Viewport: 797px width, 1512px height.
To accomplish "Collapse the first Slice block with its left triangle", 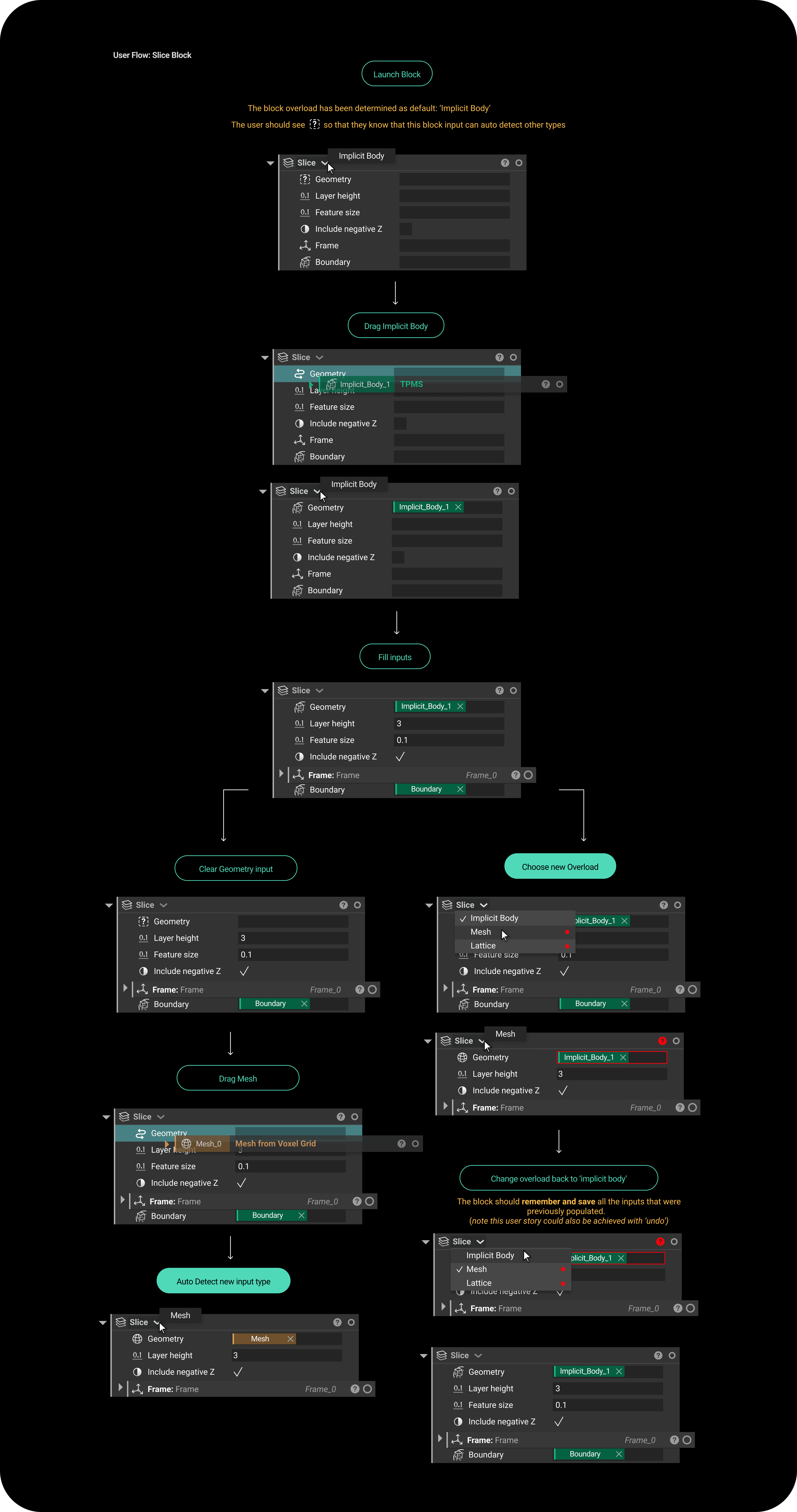I will coord(270,163).
